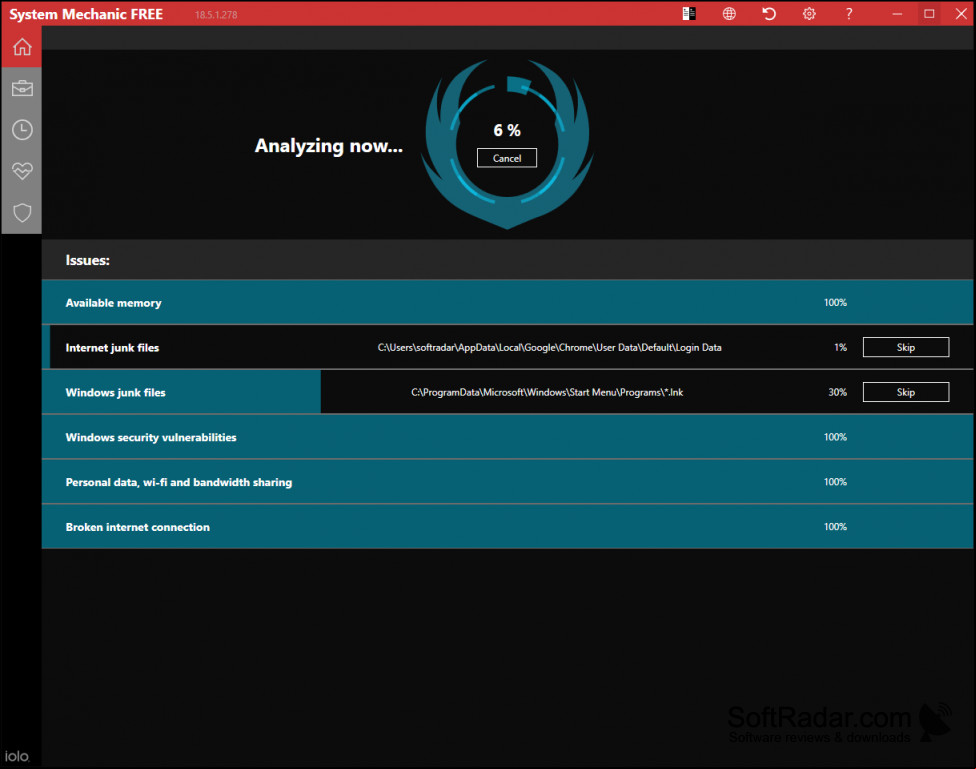
Task: Maximize the System Mechanic window
Action: pyautogui.click(x=929, y=14)
